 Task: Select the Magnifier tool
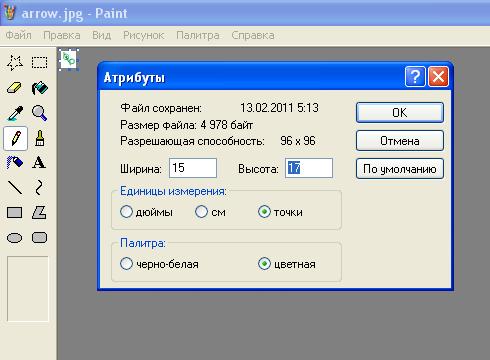click(39, 113)
